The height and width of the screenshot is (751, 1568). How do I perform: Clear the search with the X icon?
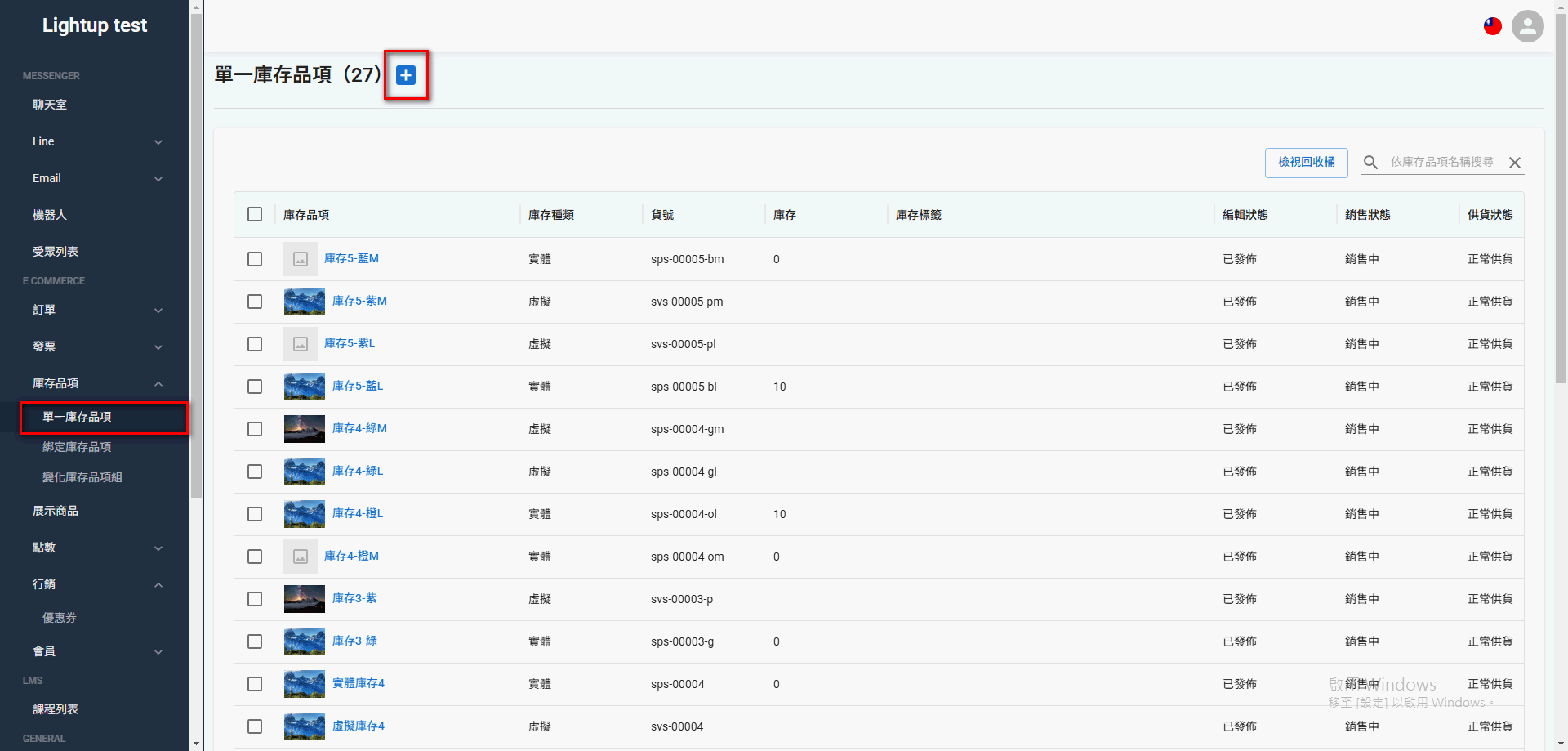[1515, 162]
